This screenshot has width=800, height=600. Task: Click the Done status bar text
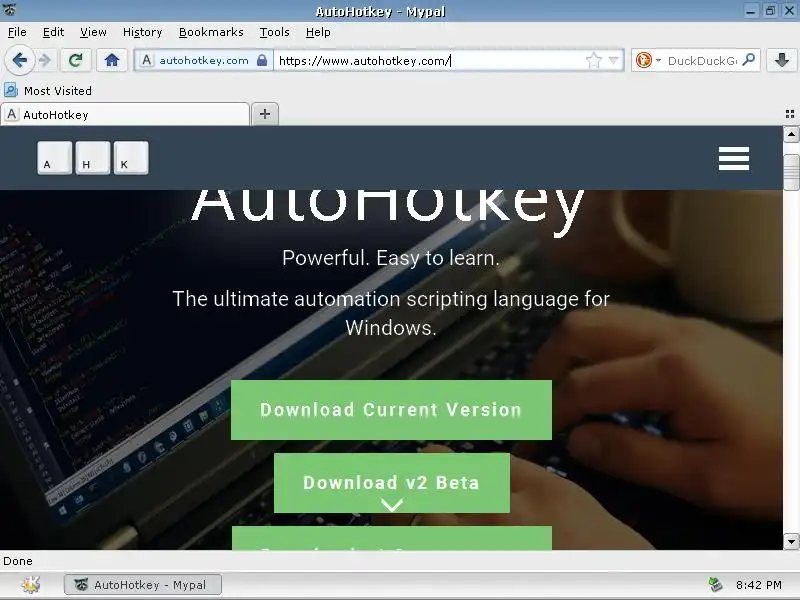click(18, 561)
